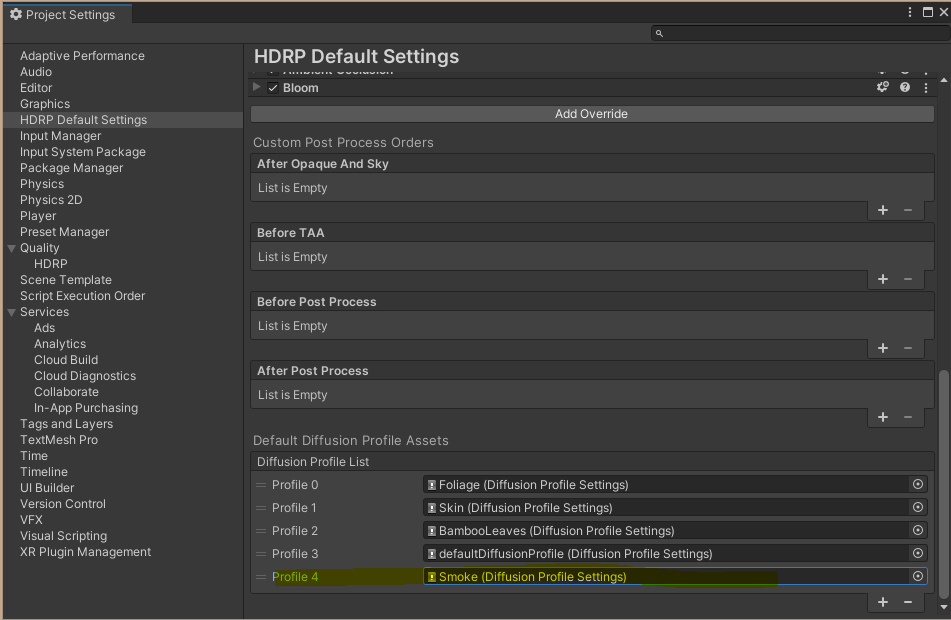The image size is (951, 620).
Task: Open Visual Scripting settings
Action: 64,536
